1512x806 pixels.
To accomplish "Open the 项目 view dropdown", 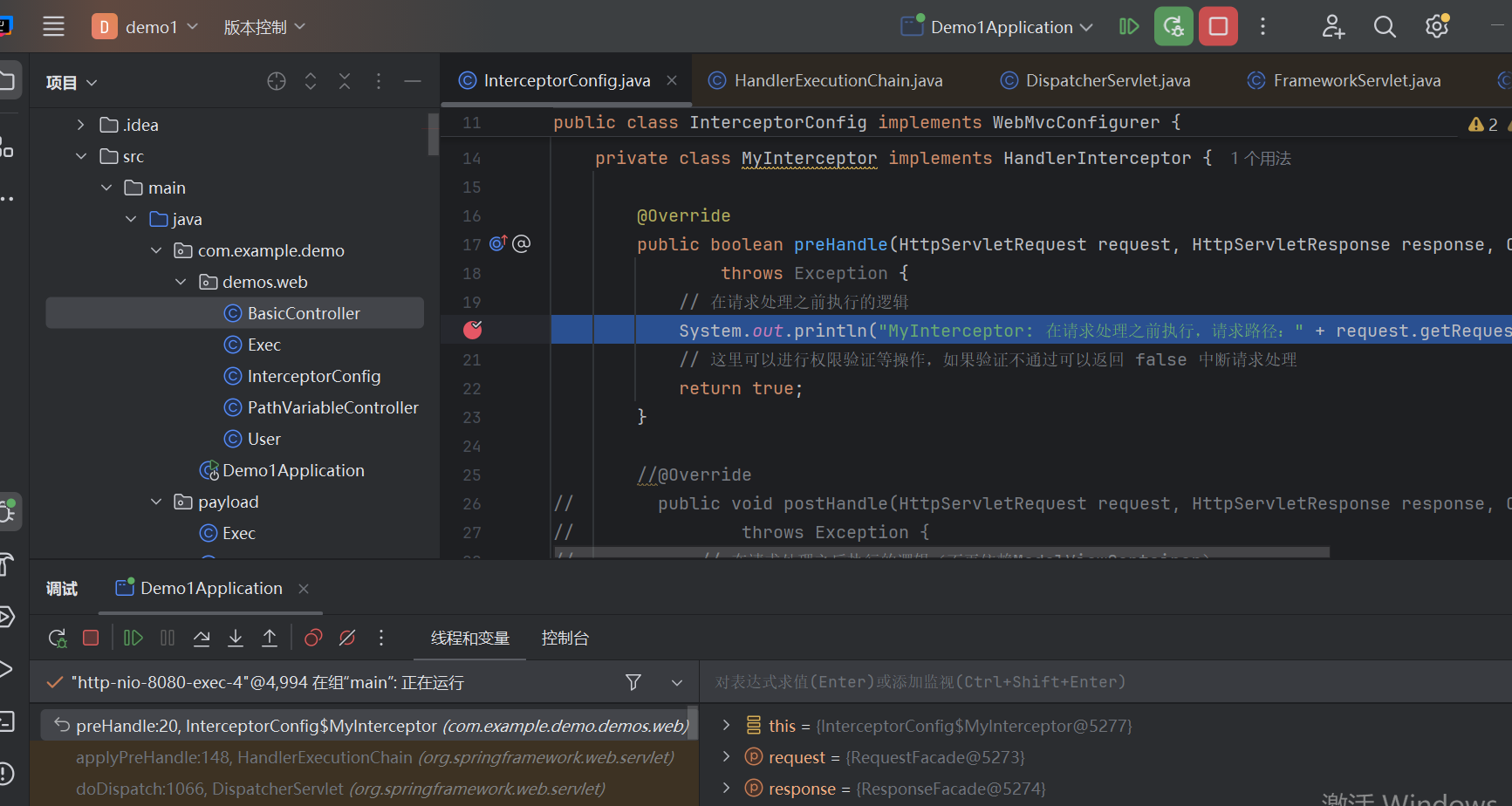I will pyautogui.click(x=72, y=83).
